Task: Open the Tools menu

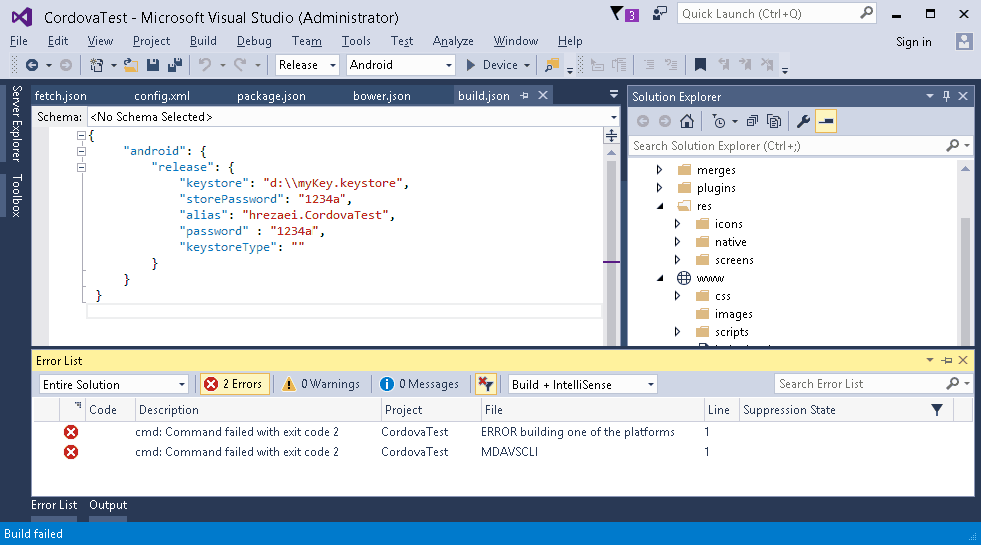Action: pyautogui.click(x=356, y=41)
